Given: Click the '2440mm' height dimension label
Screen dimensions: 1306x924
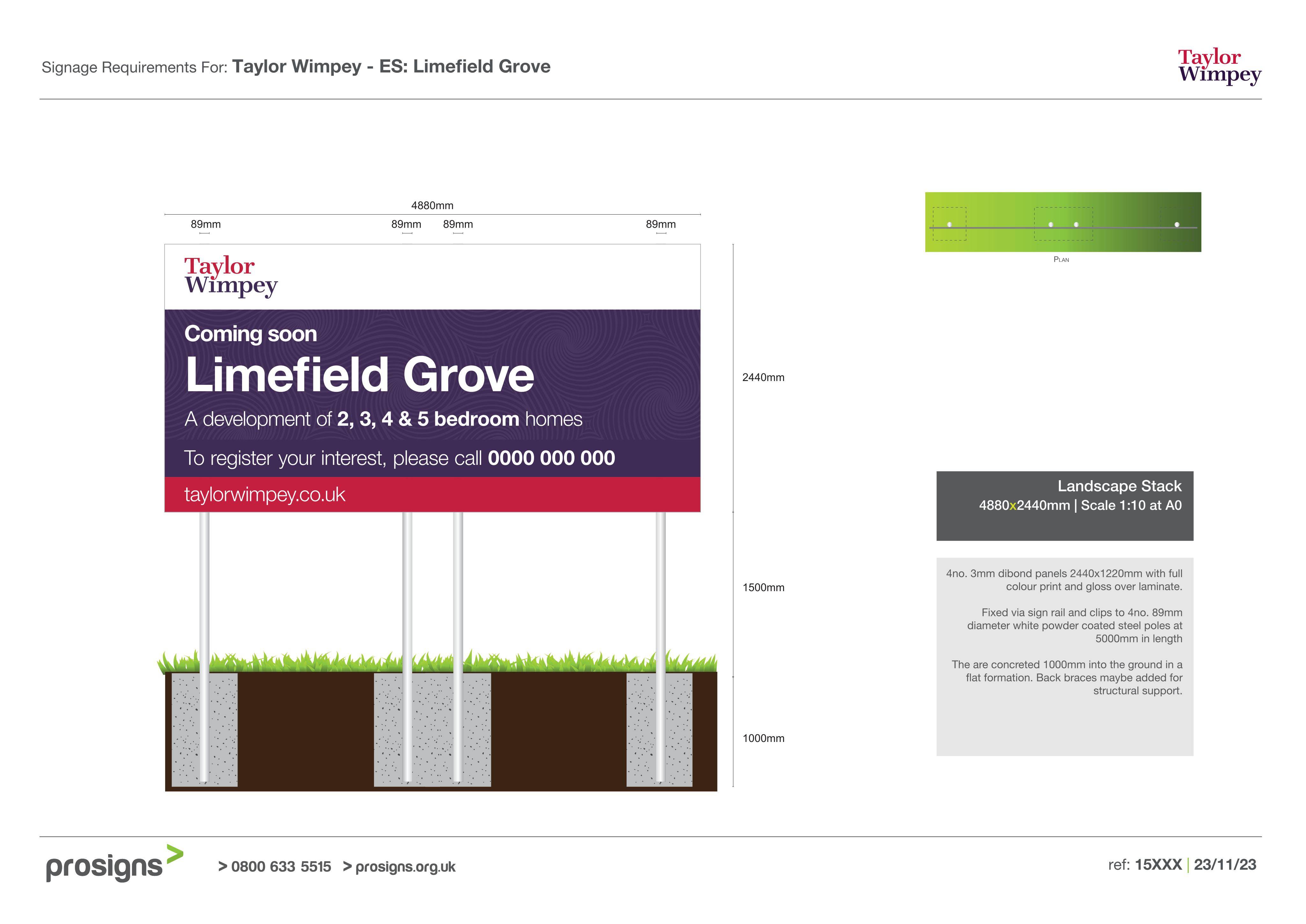Looking at the screenshot, I should pos(763,377).
